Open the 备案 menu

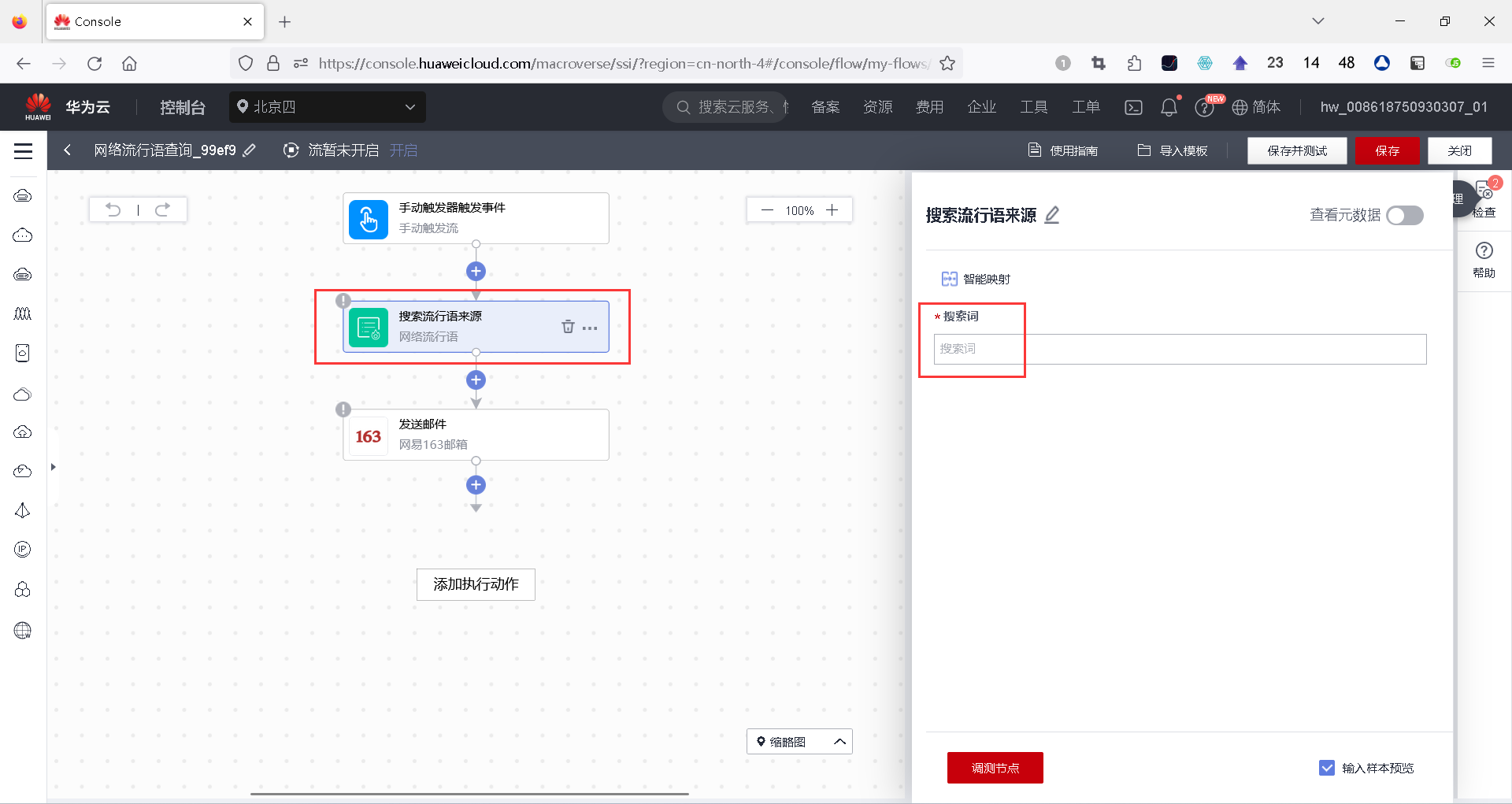coord(825,107)
